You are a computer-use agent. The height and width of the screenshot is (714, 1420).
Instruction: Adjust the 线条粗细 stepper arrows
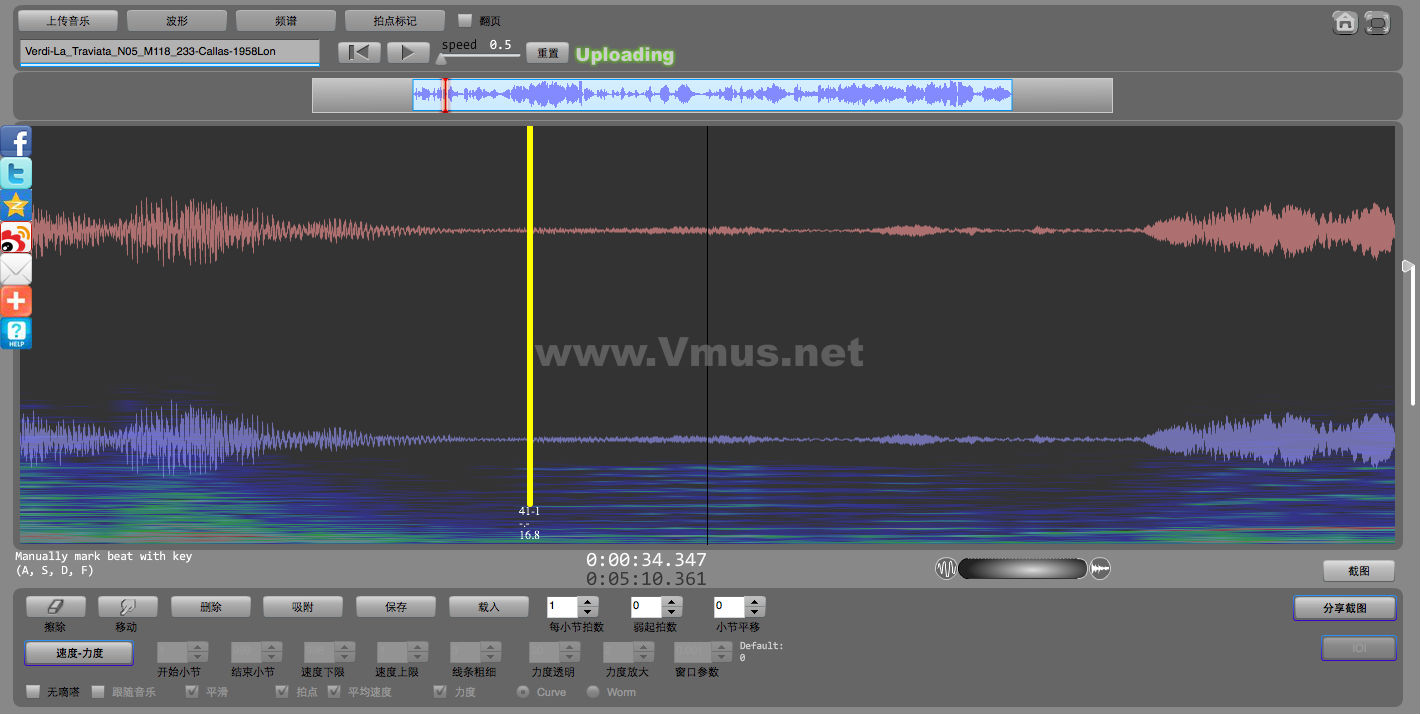pos(490,652)
